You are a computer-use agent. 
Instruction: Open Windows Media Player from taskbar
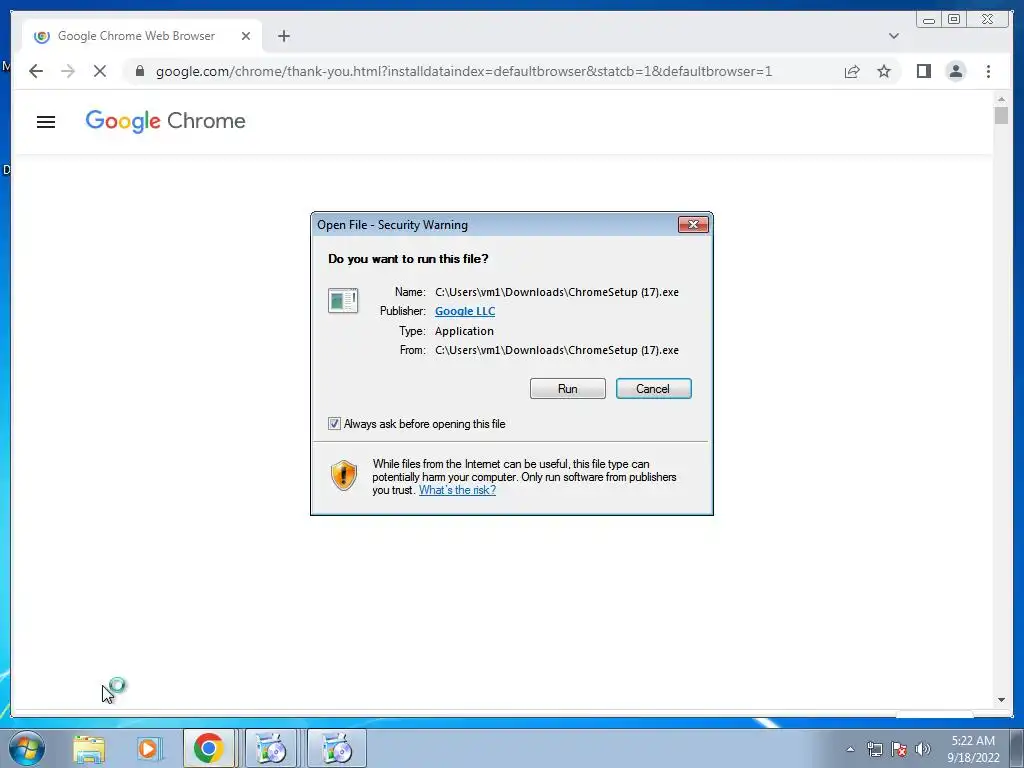coord(148,748)
